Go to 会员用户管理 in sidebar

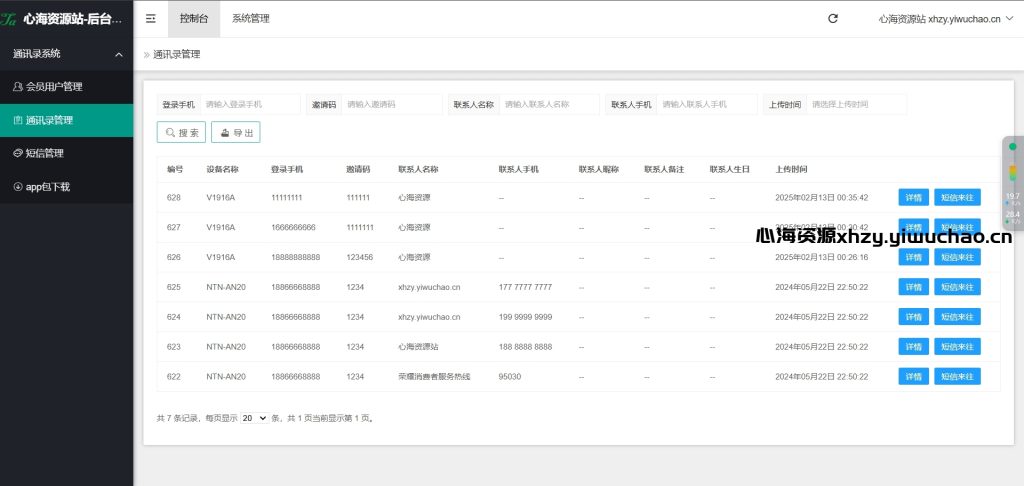(x=67, y=86)
